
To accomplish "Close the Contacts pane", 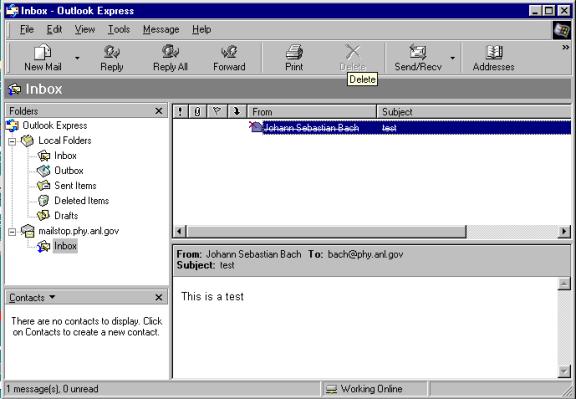I will coord(159,297).
